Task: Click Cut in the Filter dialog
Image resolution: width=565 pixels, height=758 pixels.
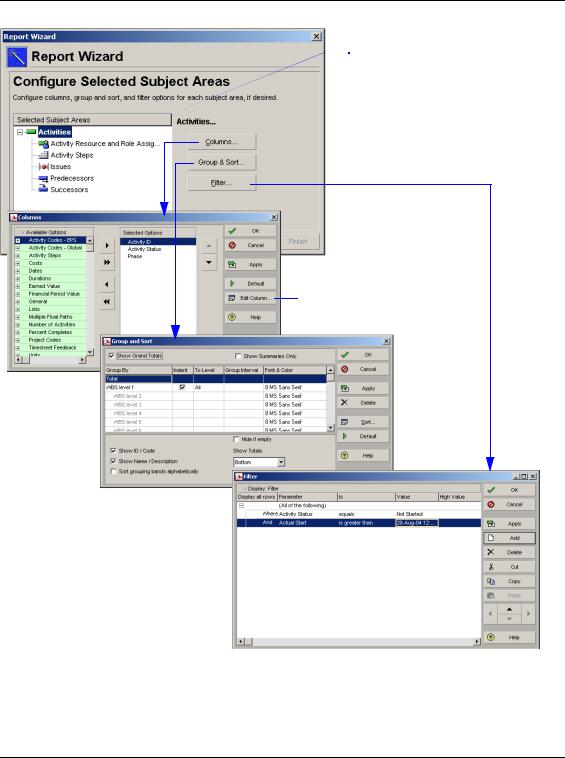Action: 509,567
